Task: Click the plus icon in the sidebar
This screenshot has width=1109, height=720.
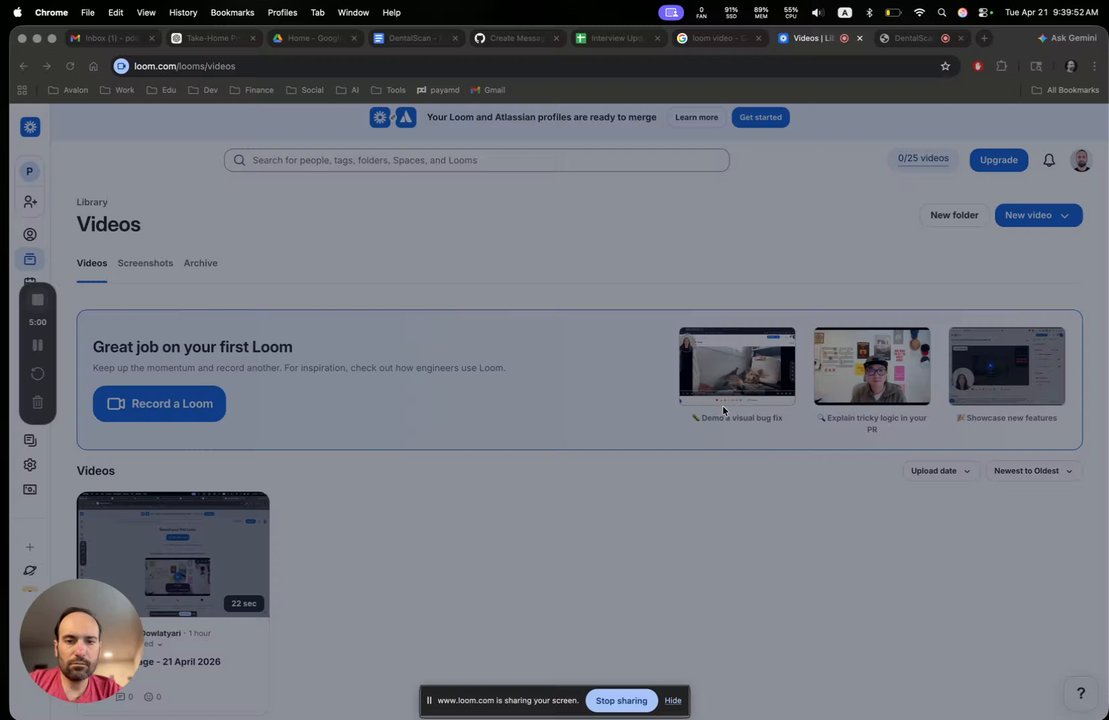Action: click(30, 547)
